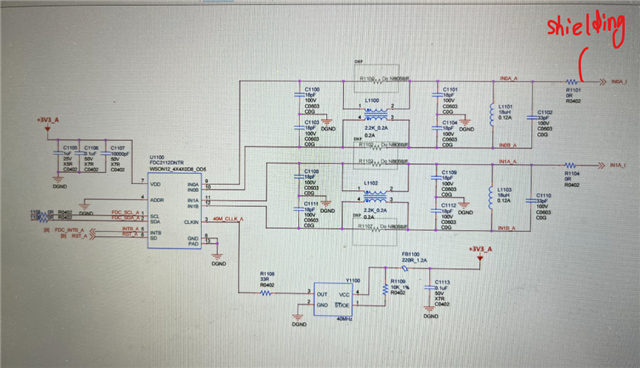Screen dimensions: 640x368
Task: Click the L1101 18uH inductor symbol
Action: [x=492, y=114]
